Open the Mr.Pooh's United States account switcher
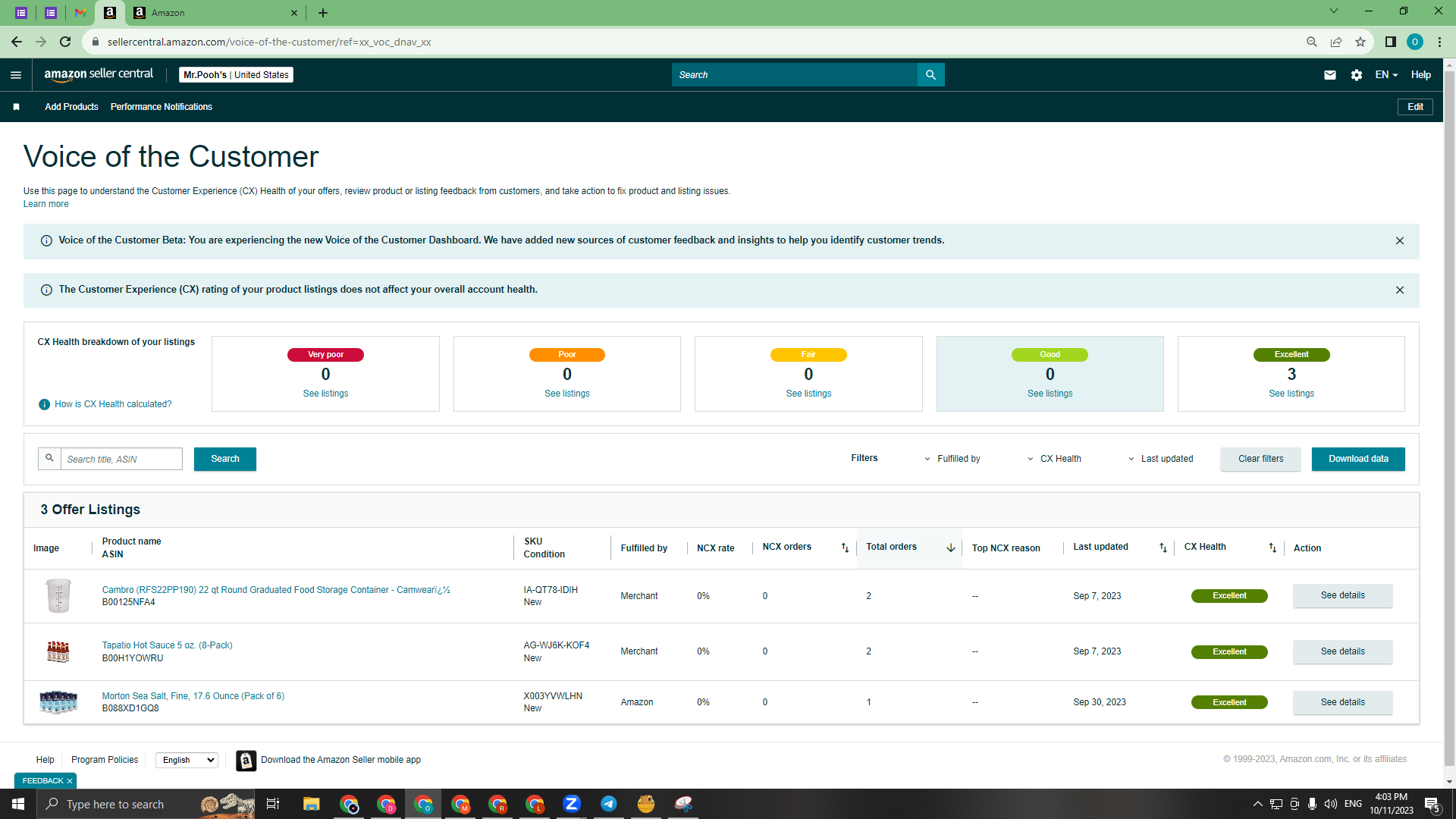 tap(237, 75)
